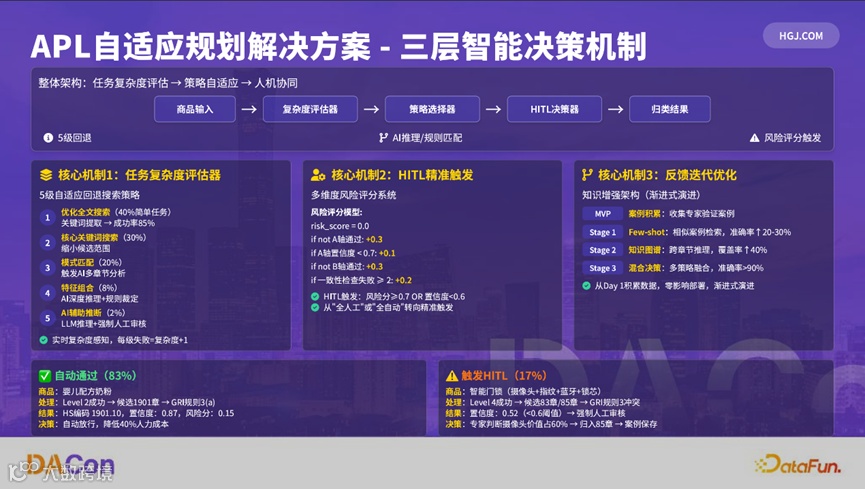Viewport: 865px width, 489px height.
Task: Click the if A轴置信度 < 0.7 line
Action: [353, 253]
